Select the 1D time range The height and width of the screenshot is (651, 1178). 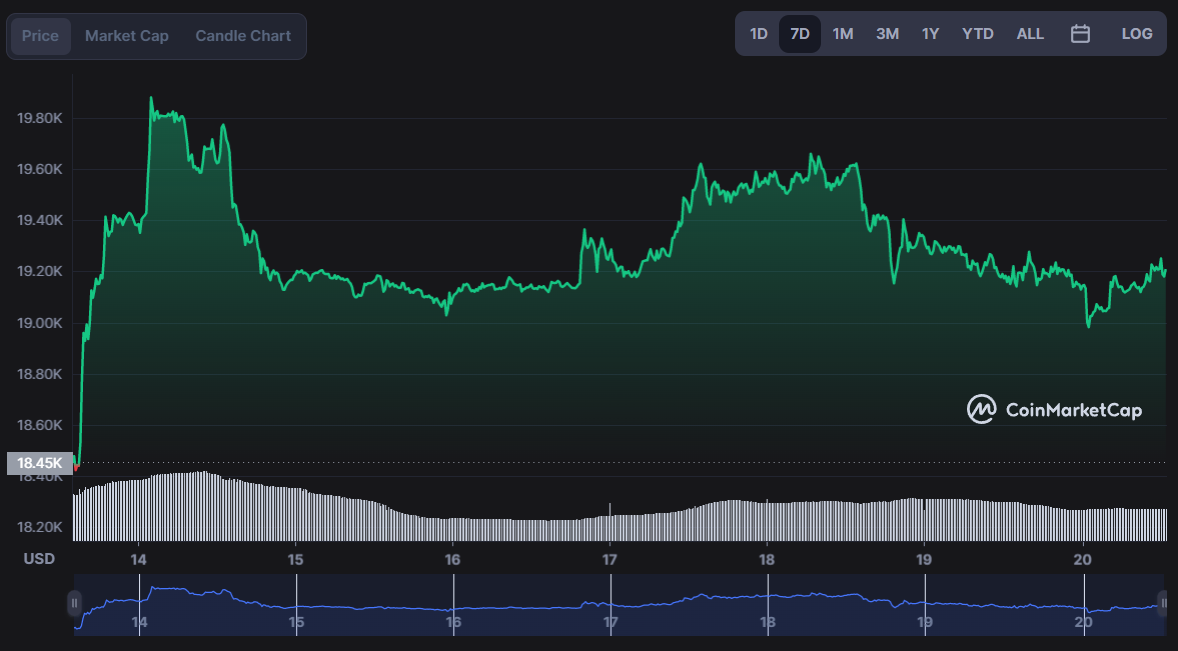(759, 34)
